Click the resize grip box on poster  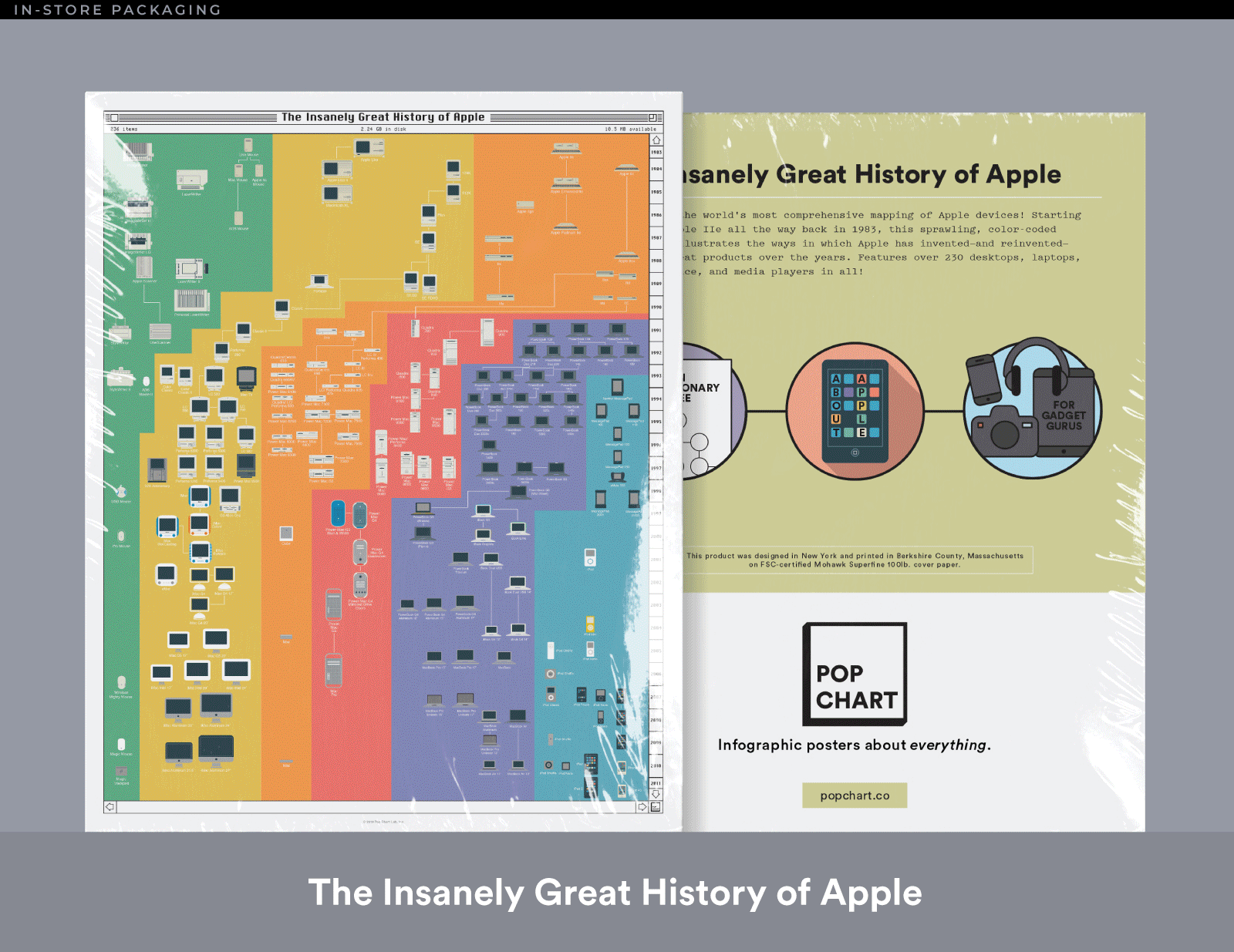[656, 807]
